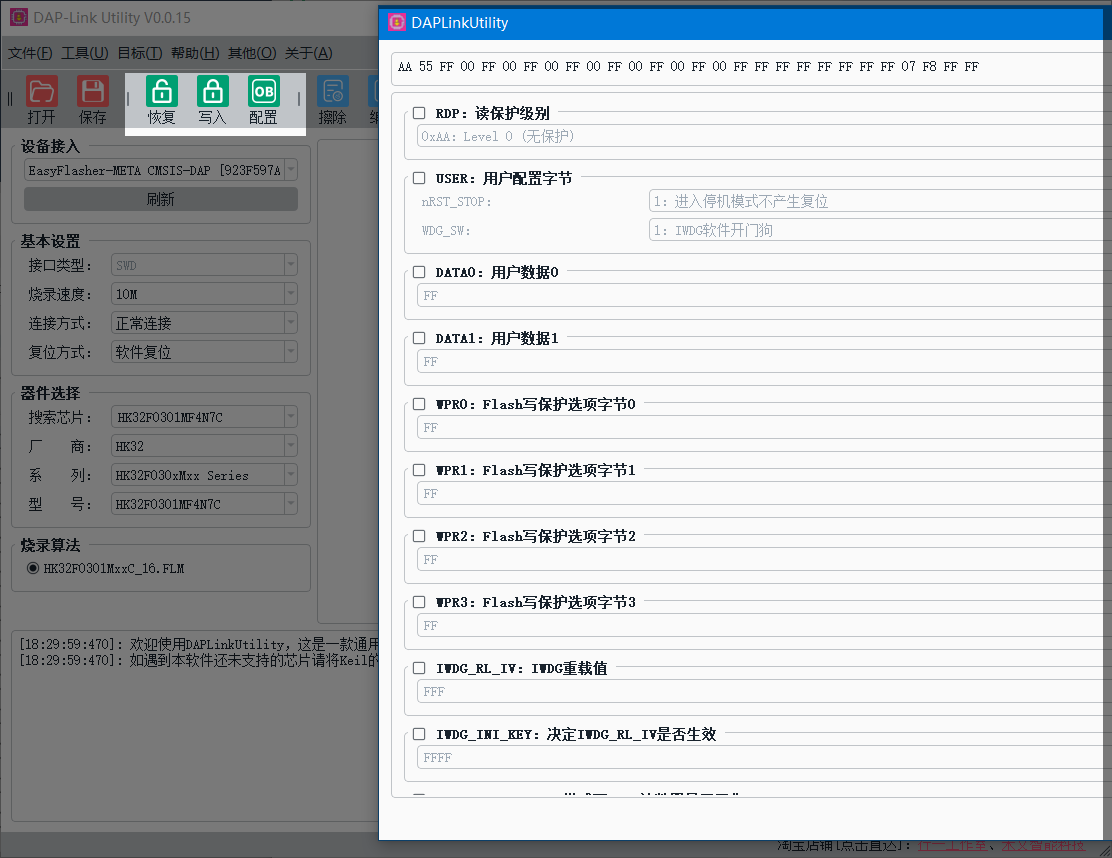Open the 文件(F) menu

[30, 53]
